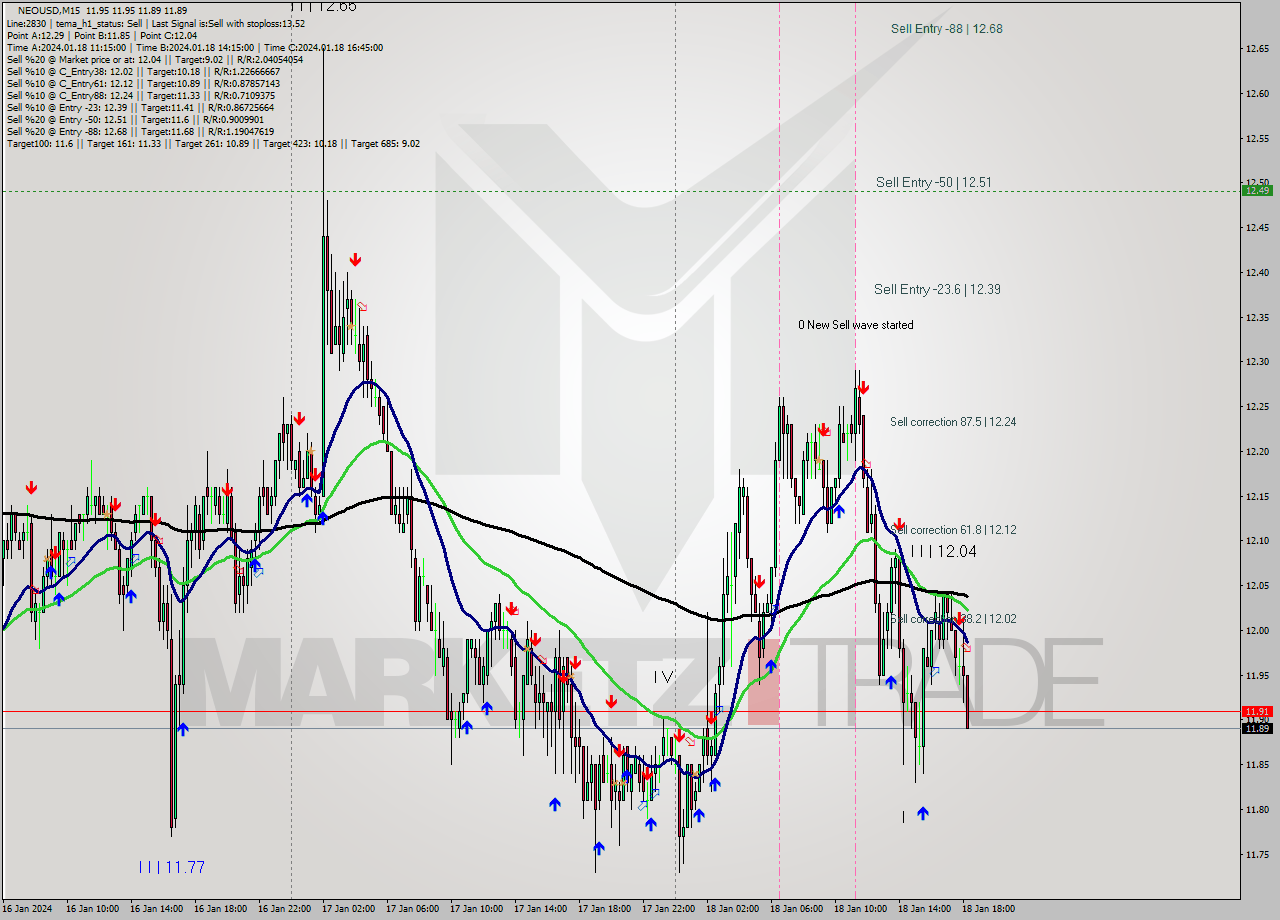This screenshot has height=920, width=1280.
Task: Click the '16 Jan 2024' time axis label
Action: (x=27, y=909)
